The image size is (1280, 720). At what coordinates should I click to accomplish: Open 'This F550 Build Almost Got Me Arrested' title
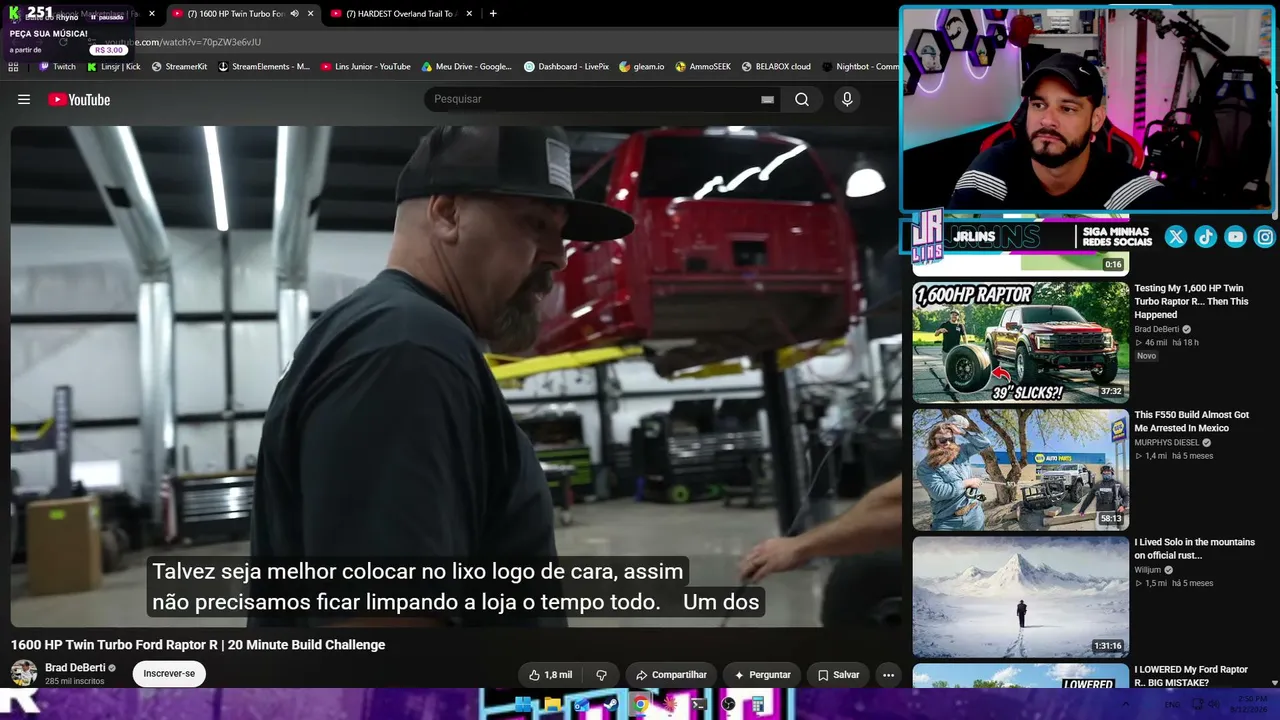1191,421
